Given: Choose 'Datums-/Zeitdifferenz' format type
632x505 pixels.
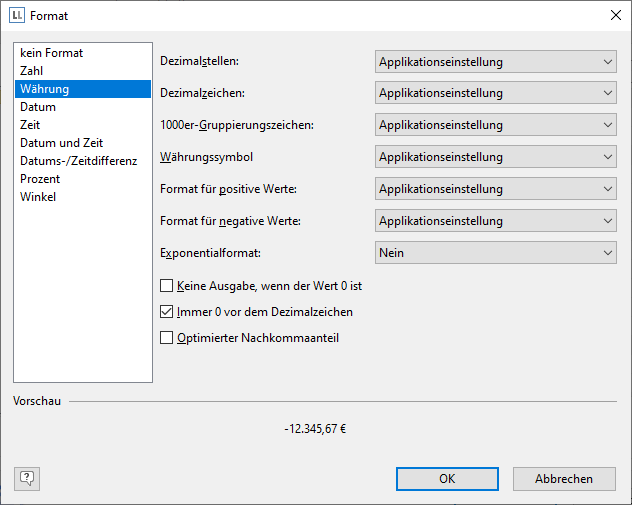Looking at the screenshot, I should [78, 161].
